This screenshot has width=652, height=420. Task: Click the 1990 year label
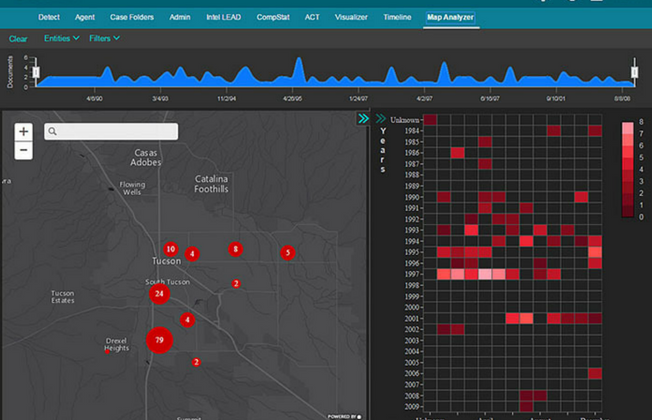pyautogui.click(x=412, y=197)
